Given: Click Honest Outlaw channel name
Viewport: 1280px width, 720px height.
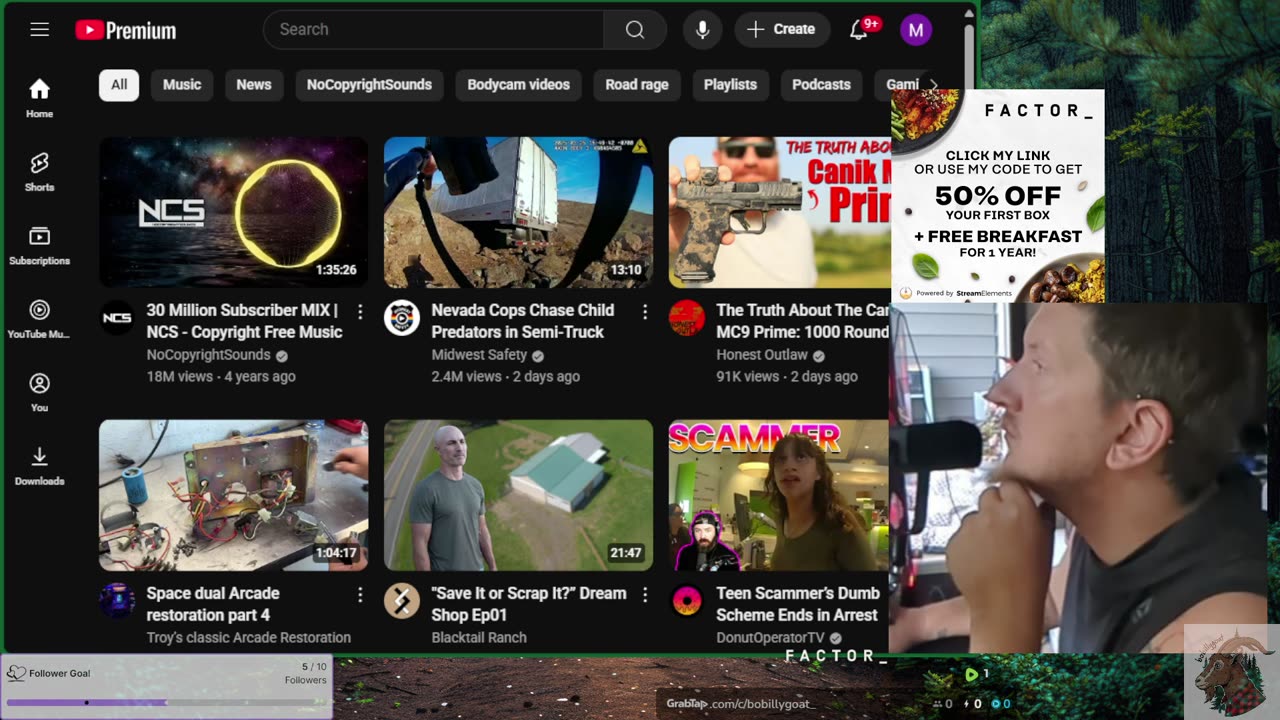Looking at the screenshot, I should point(762,355).
